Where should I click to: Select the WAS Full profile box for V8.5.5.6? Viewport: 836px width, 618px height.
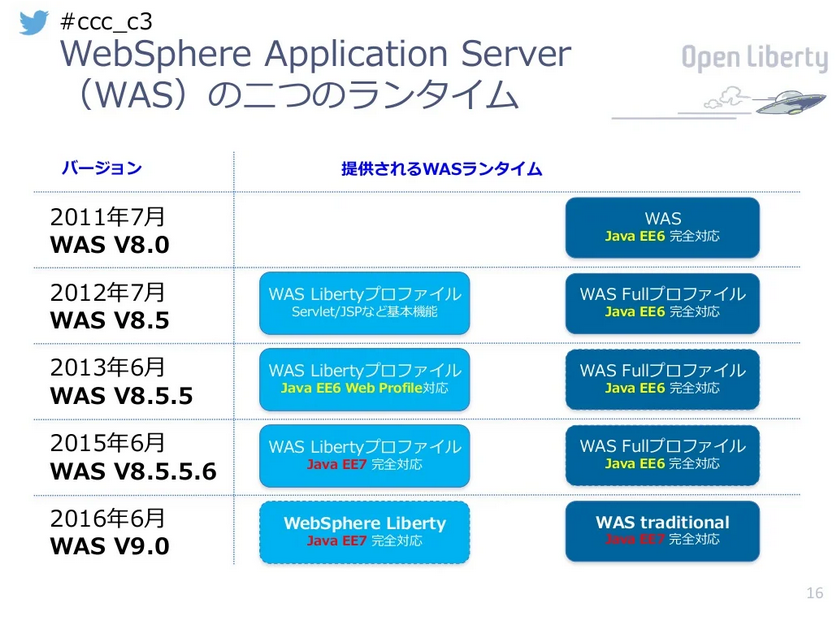point(662,455)
